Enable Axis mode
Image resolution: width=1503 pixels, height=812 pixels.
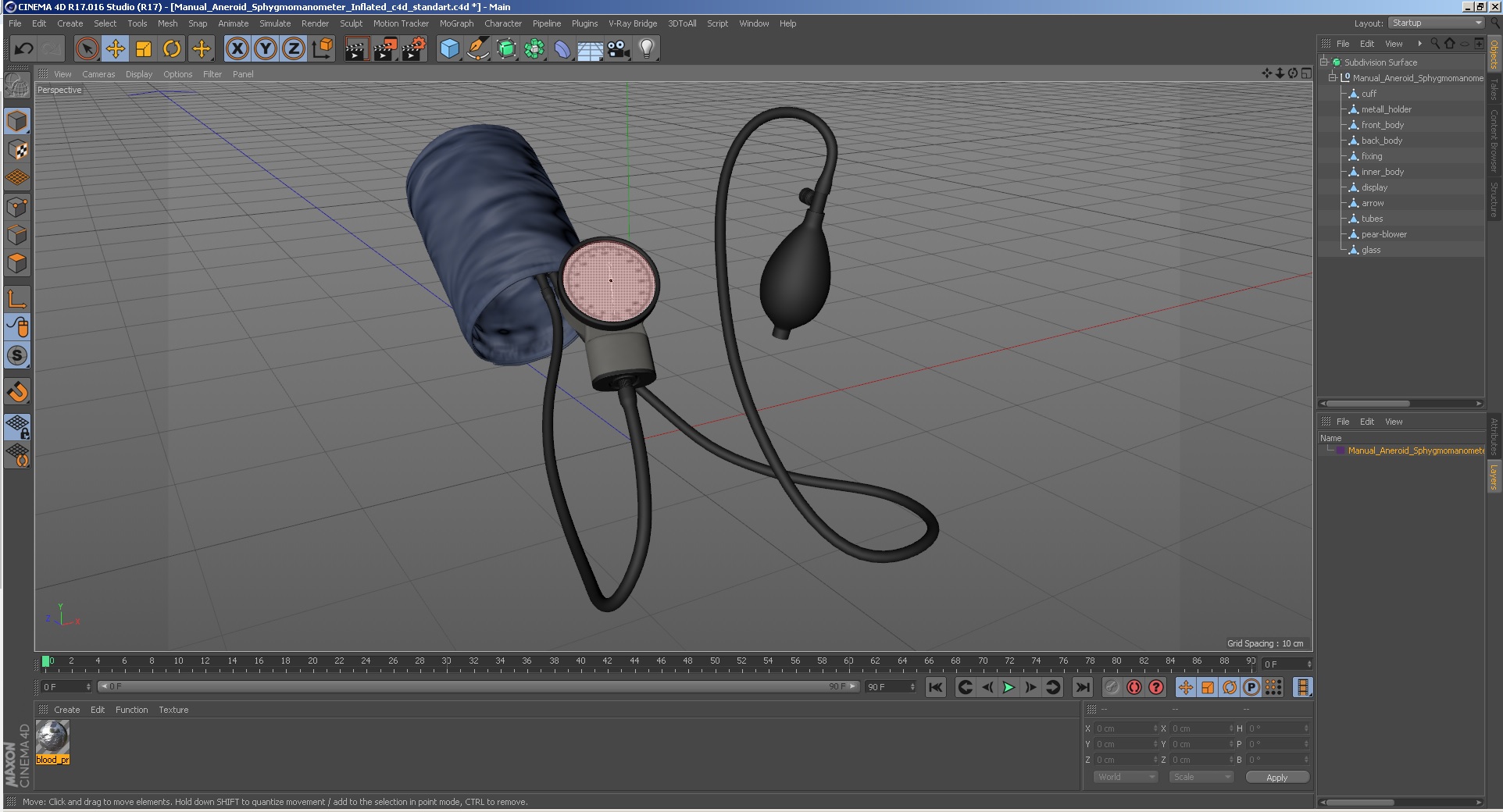(x=17, y=298)
